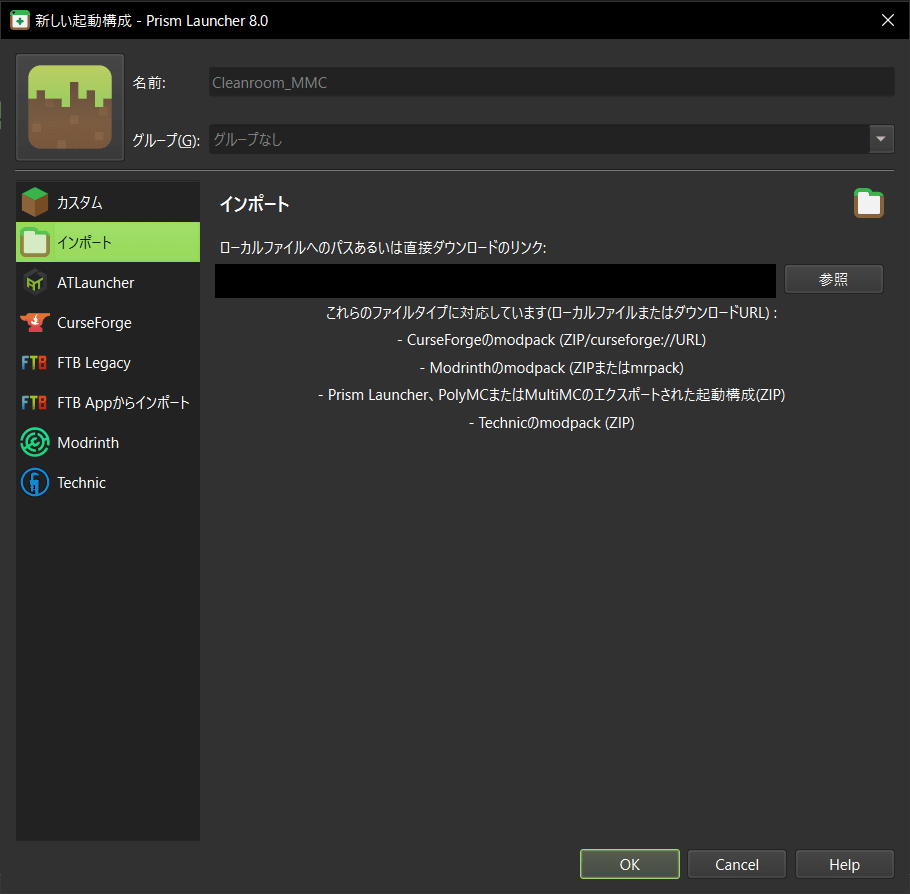Click the 参照 browse button
Screen dimensions: 910x894
click(833, 279)
